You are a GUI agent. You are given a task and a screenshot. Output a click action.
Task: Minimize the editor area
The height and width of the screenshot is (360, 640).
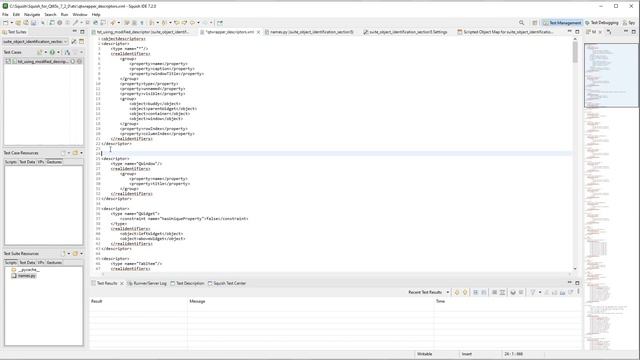(x=569, y=31)
